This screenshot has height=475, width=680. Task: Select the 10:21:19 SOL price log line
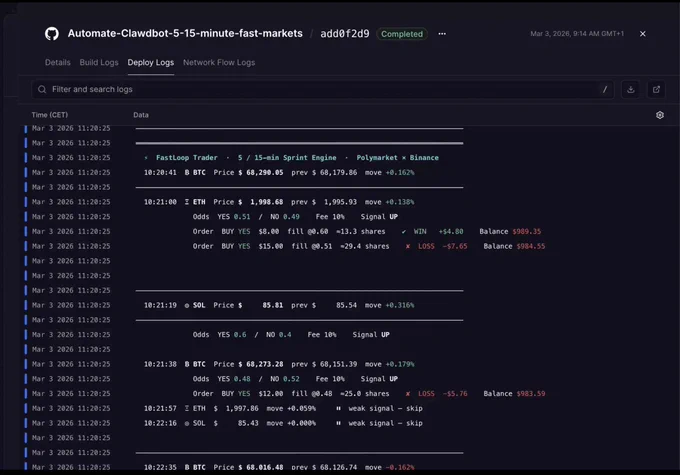pos(279,305)
